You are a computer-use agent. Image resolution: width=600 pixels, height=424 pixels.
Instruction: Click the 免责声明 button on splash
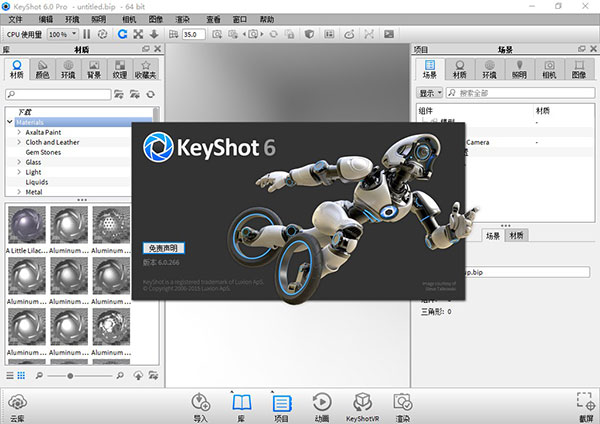[163, 248]
